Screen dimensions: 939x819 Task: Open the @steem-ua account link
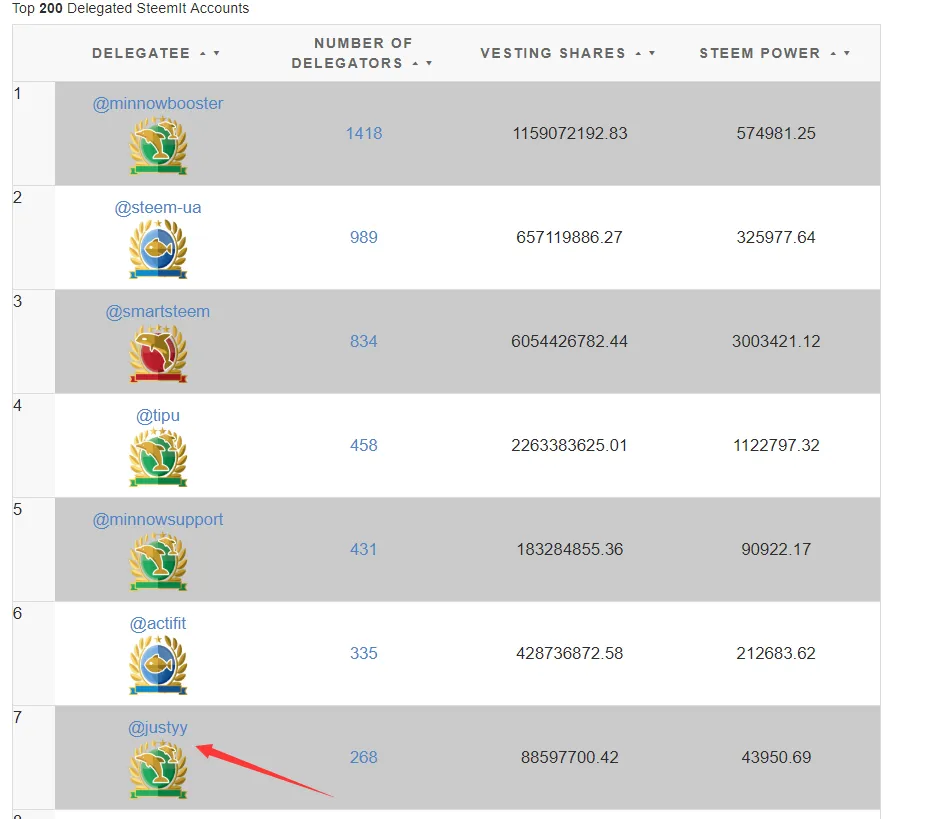tap(157, 207)
